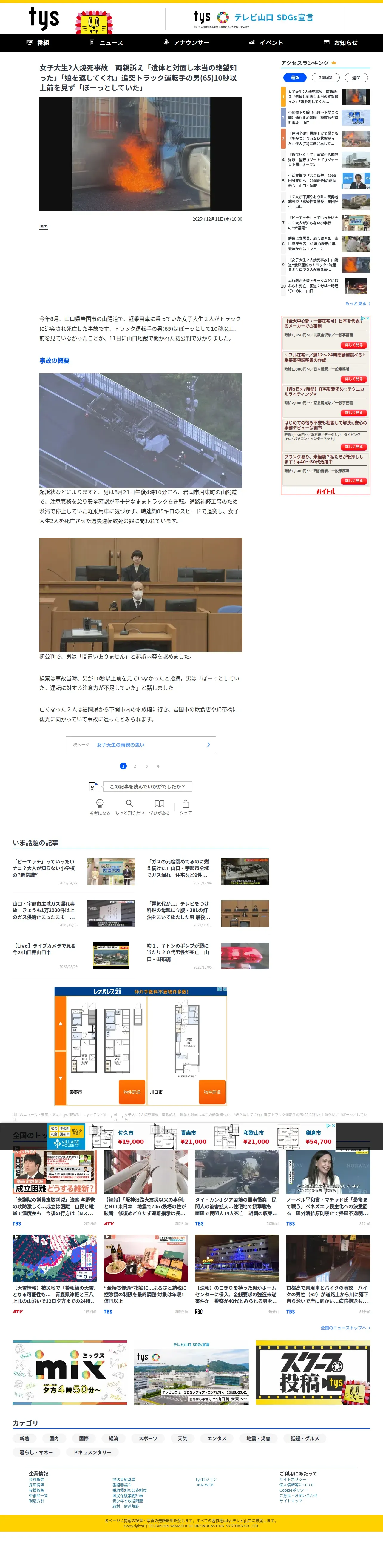
Task: Select the 国際 category chip
Action: point(84,1438)
